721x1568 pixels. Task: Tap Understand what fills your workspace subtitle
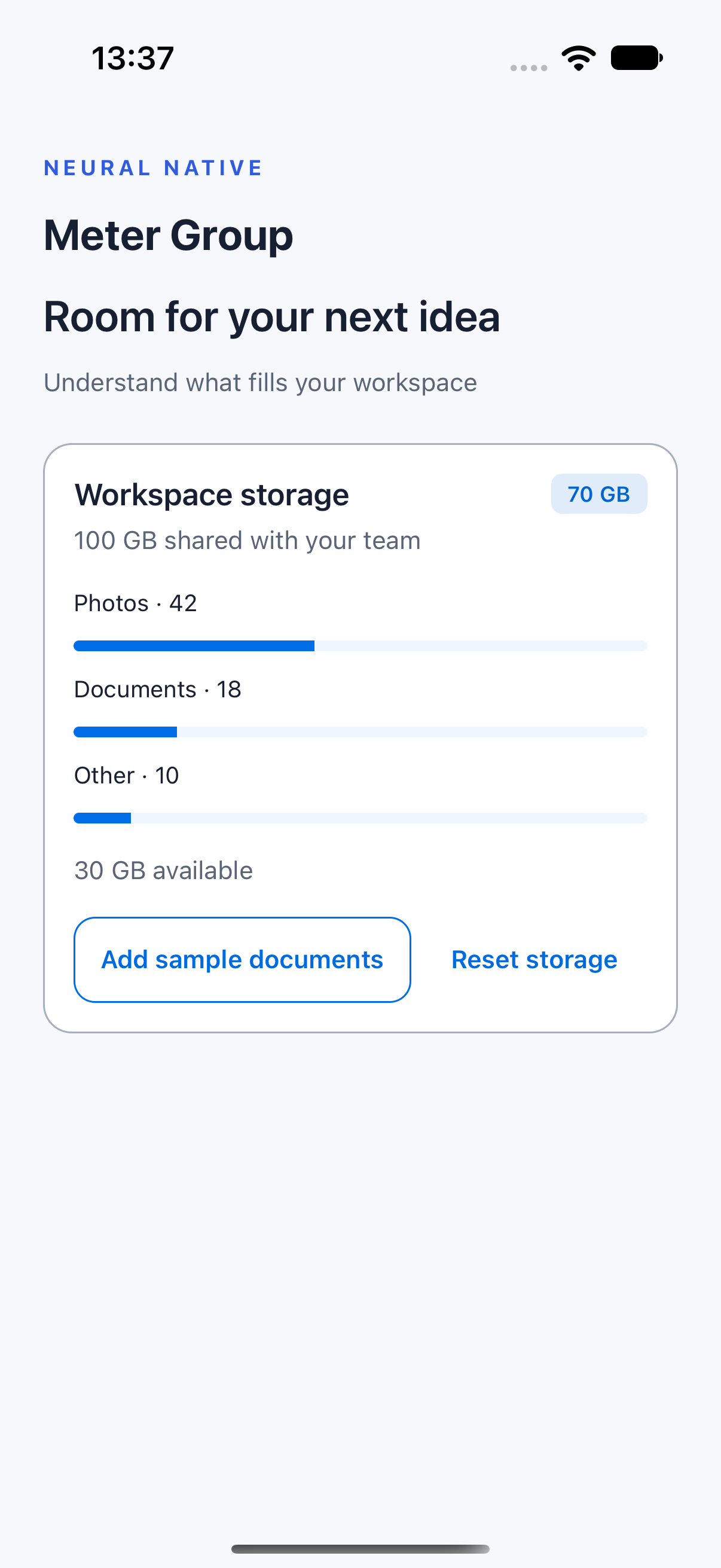click(x=261, y=383)
